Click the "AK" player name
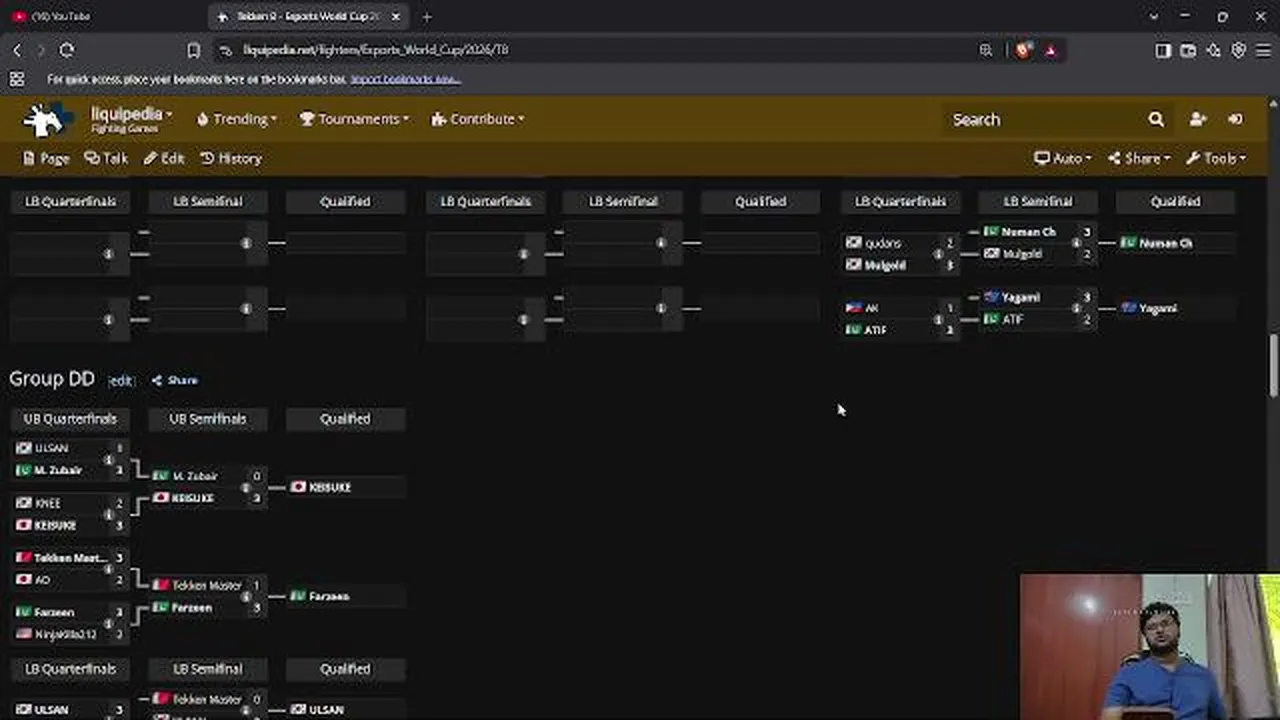This screenshot has width=1280, height=720. (872, 308)
